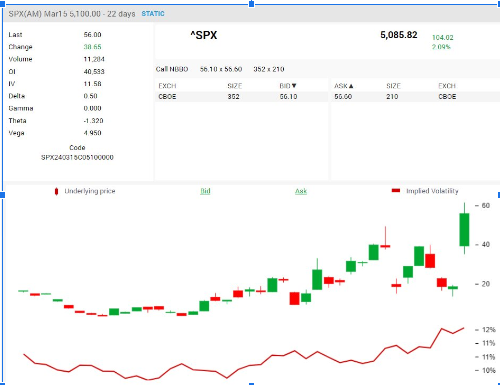The height and width of the screenshot is (385, 500).
Task: Select the Vega value 4.950
Action: pos(92,133)
